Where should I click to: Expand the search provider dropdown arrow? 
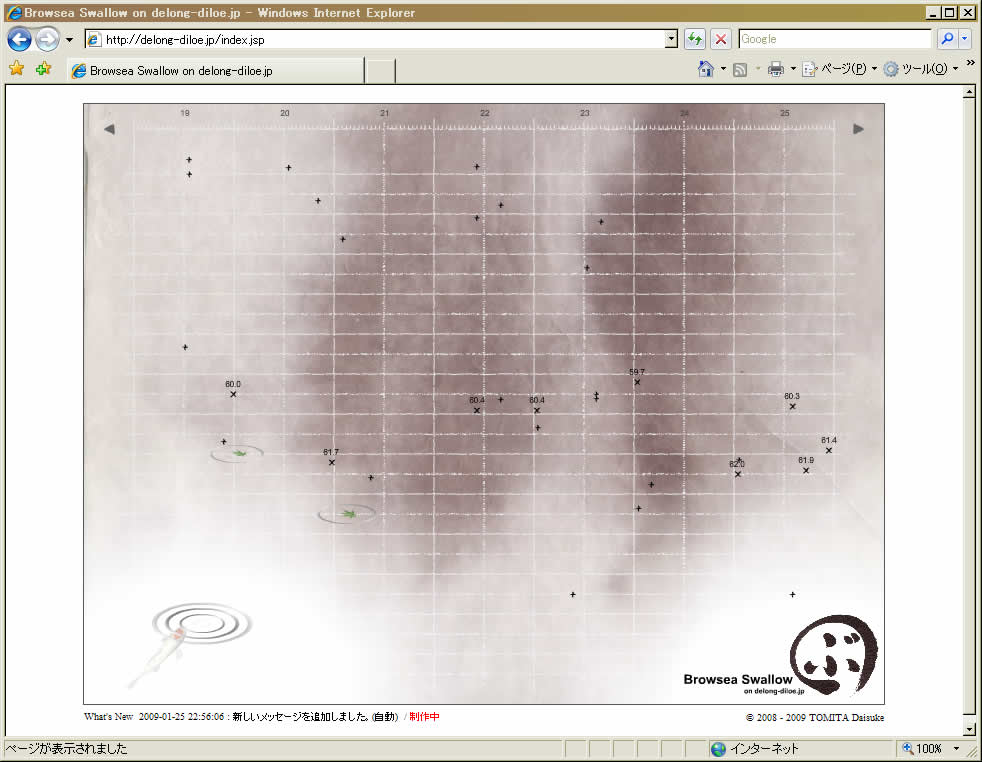click(965, 40)
